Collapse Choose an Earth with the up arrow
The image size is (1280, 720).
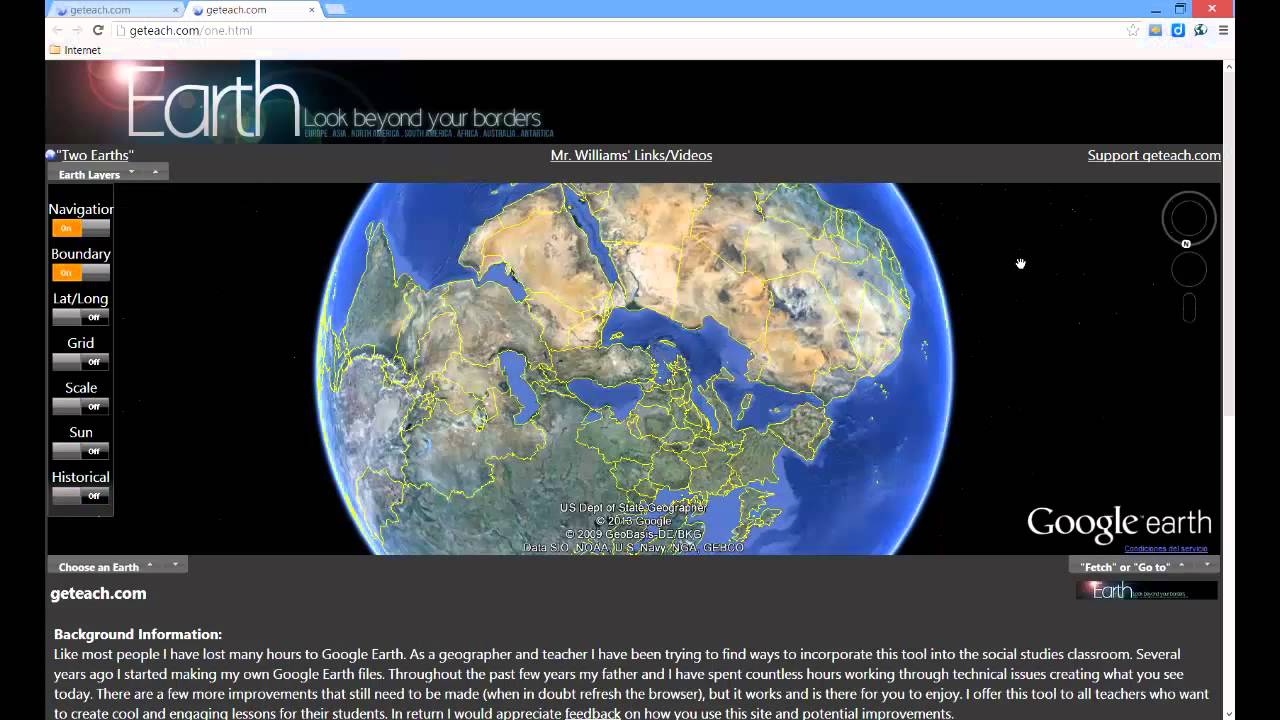150,565
